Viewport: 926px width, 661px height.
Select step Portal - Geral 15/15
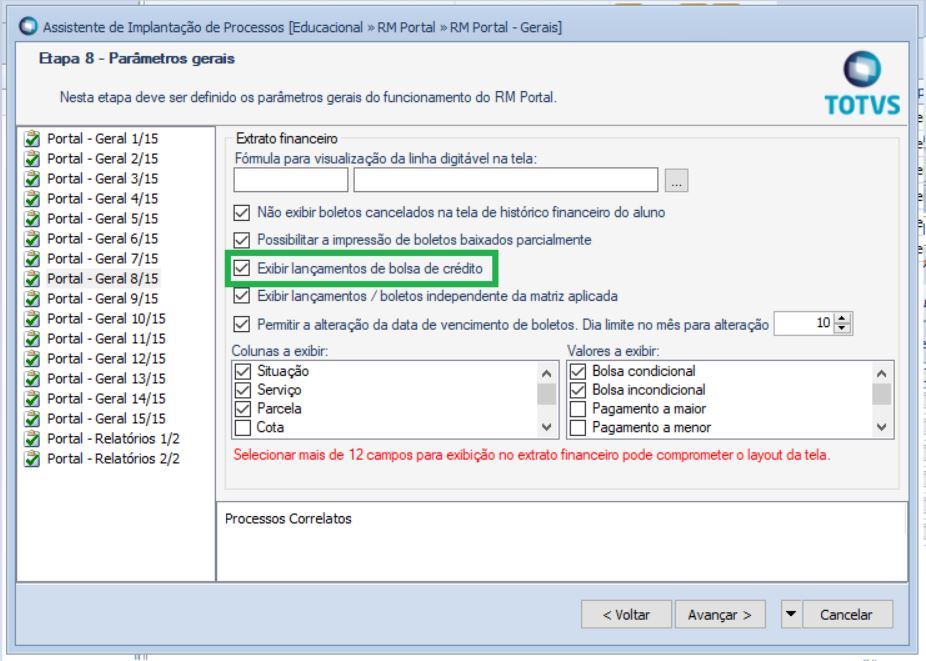[106, 419]
